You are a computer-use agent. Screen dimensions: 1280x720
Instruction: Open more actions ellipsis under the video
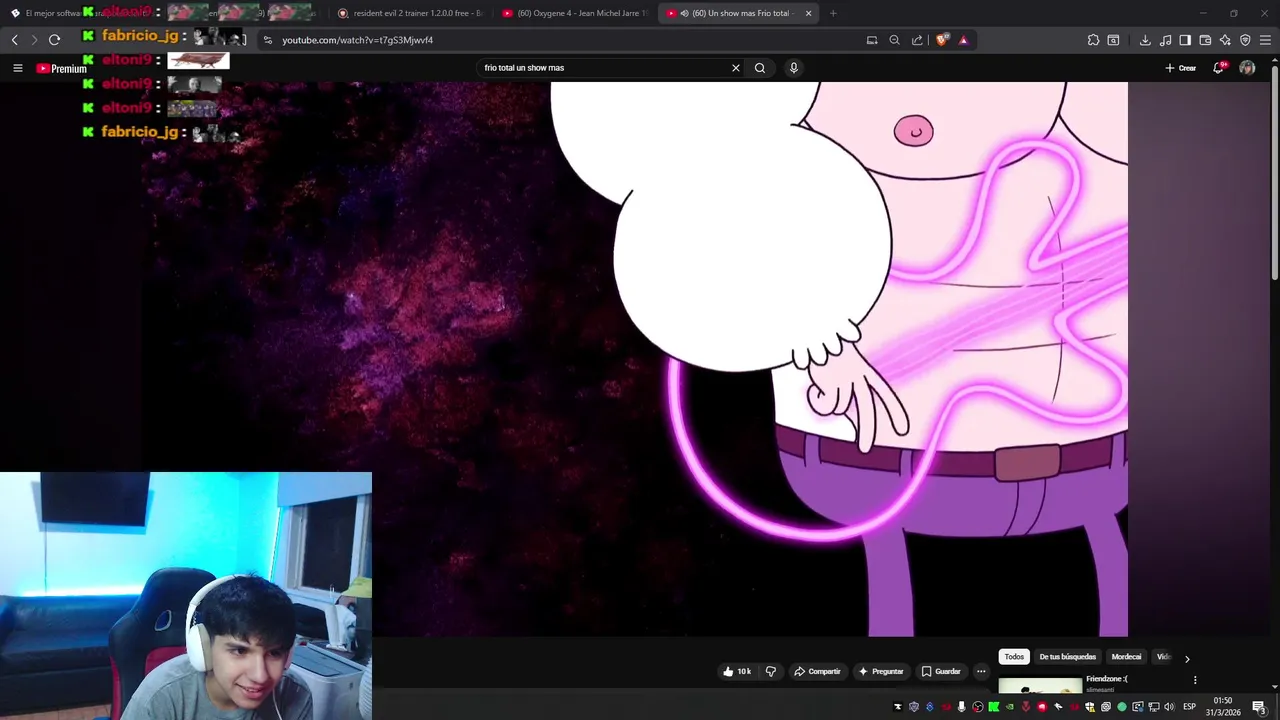[981, 671]
